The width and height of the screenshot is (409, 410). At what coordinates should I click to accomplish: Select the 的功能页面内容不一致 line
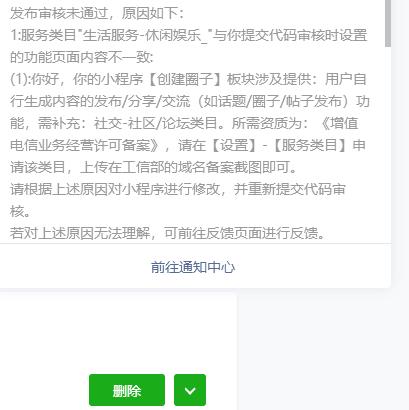pos(82,57)
